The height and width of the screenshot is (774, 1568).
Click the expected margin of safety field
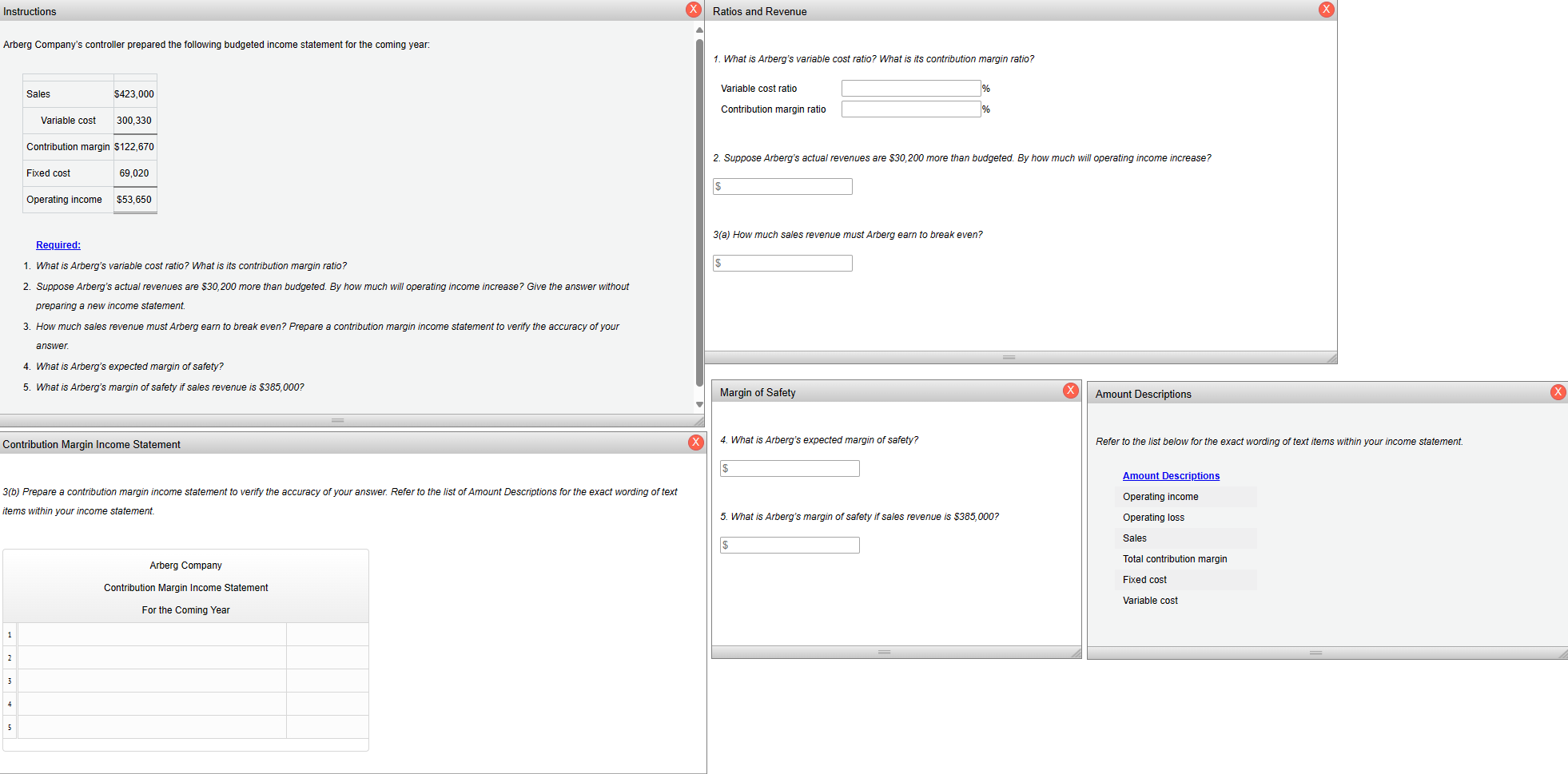pos(790,469)
